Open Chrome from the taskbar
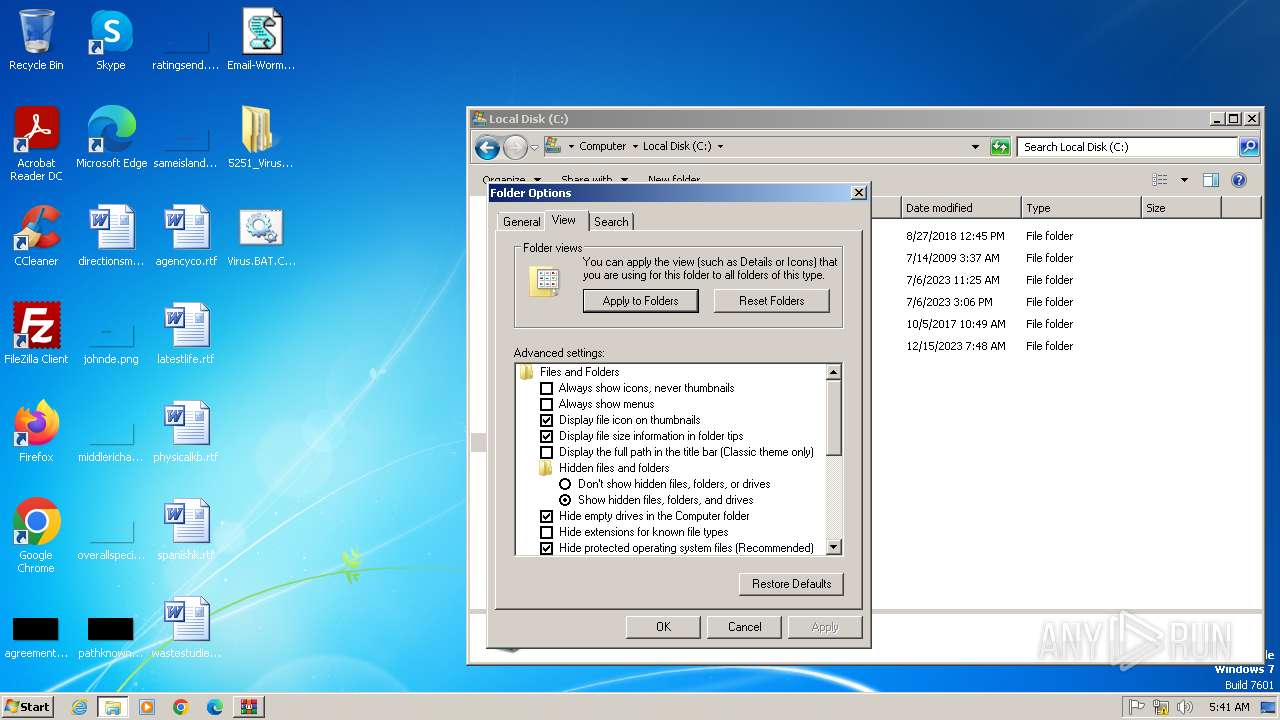The width and height of the screenshot is (1280, 720). click(x=181, y=707)
